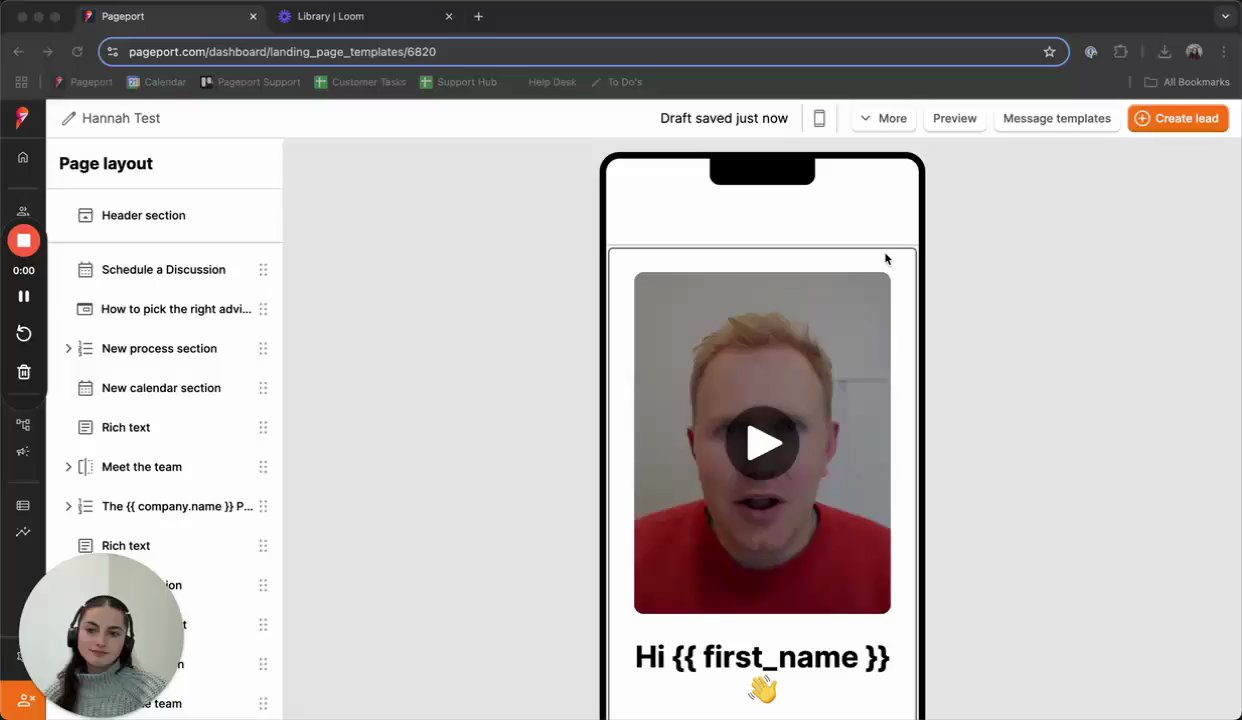Screen dimensions: 1242x720
Task: Open the Calendar bookmark
Action: tap(156, 82)
